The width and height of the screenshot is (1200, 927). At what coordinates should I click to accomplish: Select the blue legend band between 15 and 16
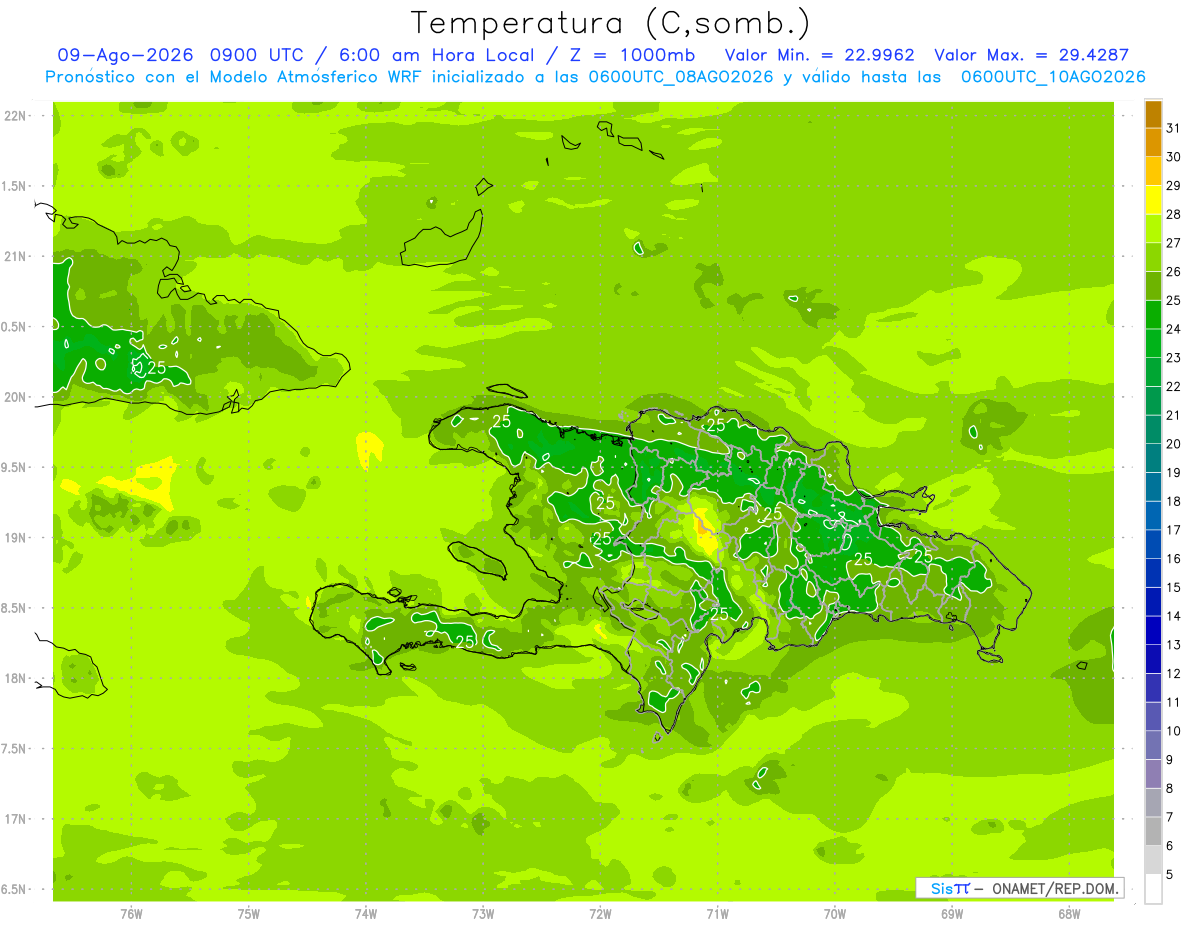[1153, 573]
